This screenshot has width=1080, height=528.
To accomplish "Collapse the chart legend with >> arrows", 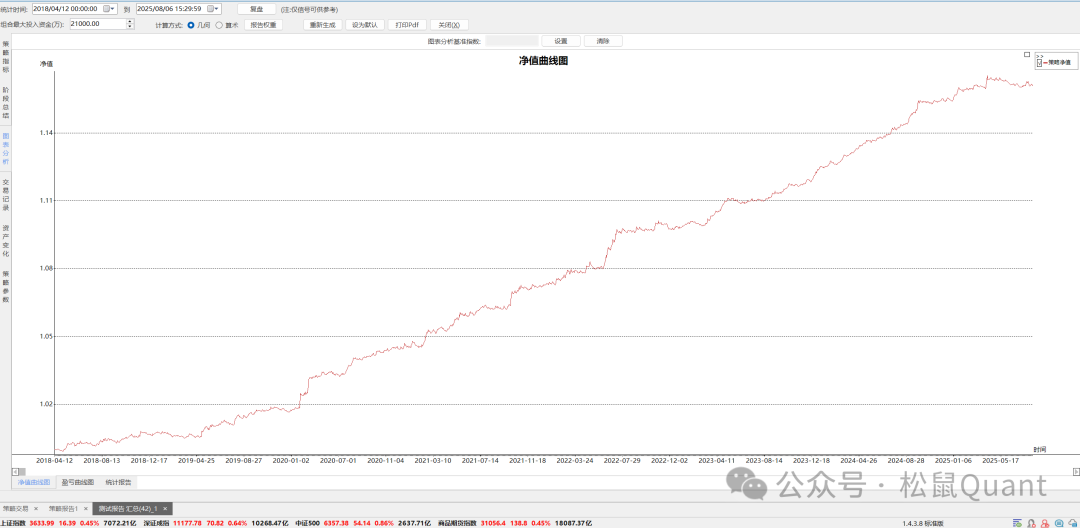I will click(1039, 56).
